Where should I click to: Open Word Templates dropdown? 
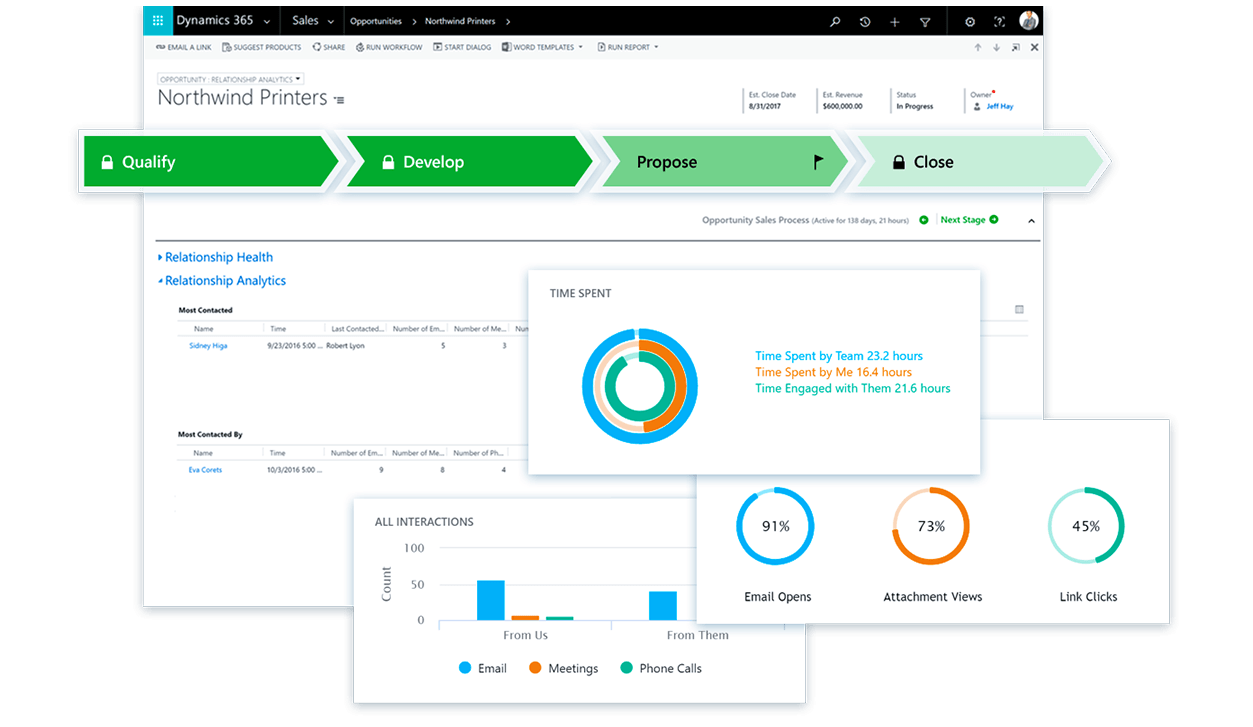(543, 47)
